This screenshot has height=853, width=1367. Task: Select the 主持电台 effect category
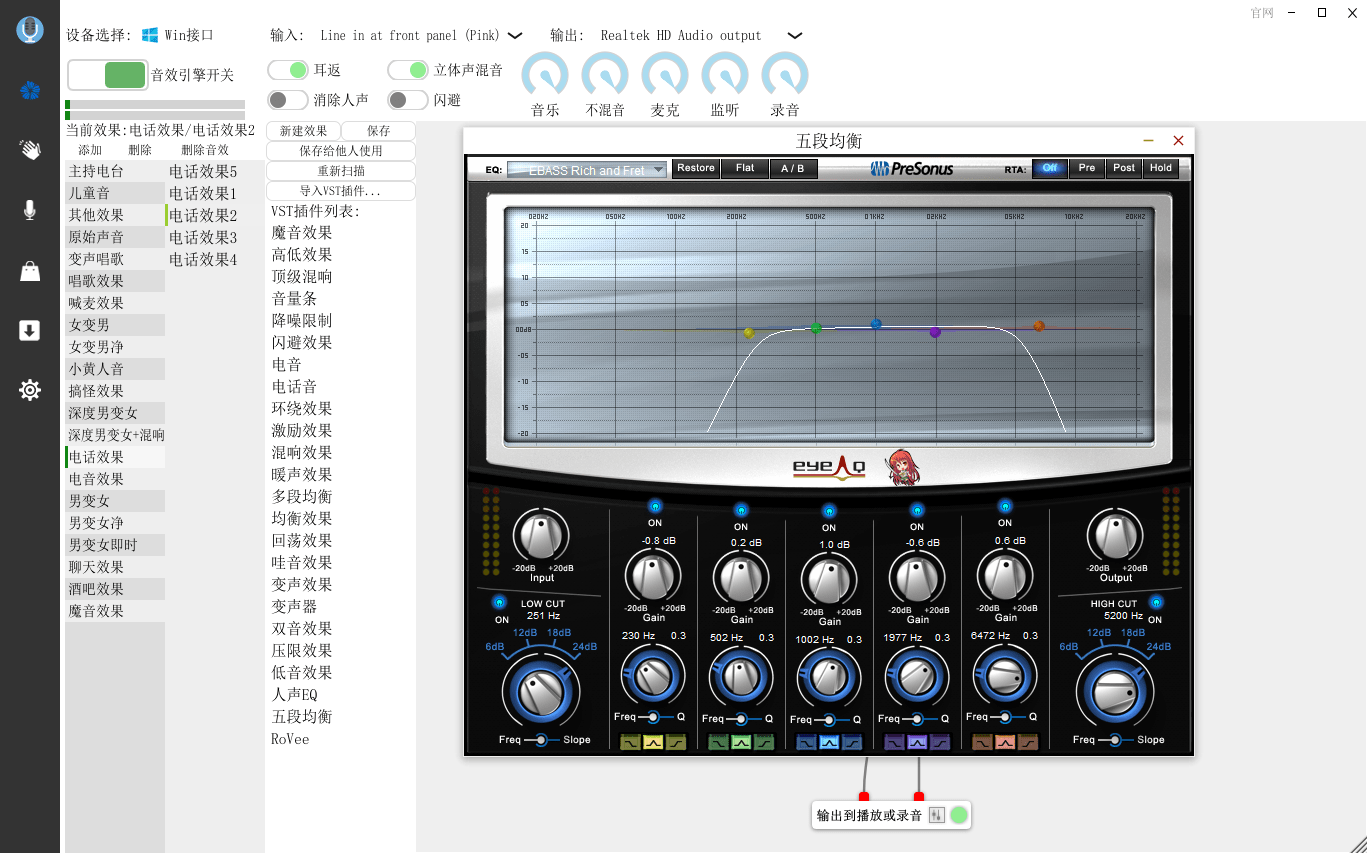(x=115, y=171)
